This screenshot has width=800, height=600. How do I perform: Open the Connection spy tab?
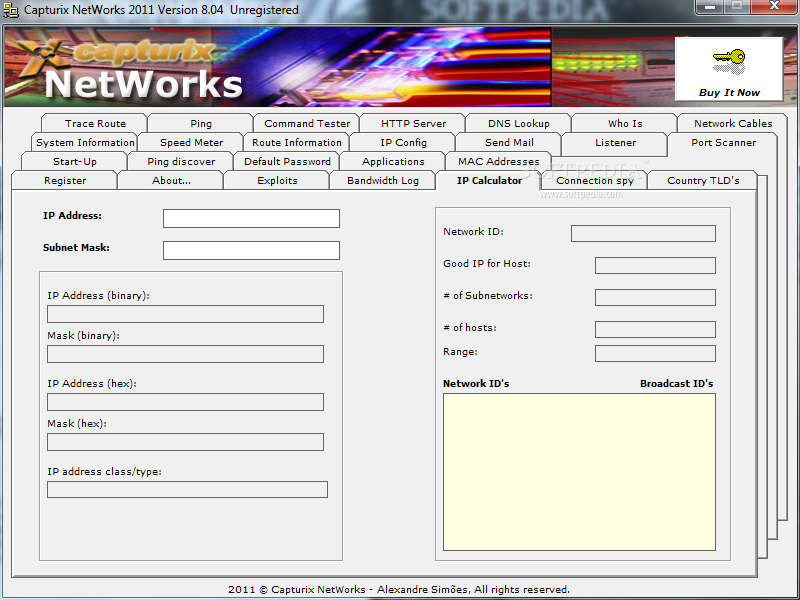point(595,181)
